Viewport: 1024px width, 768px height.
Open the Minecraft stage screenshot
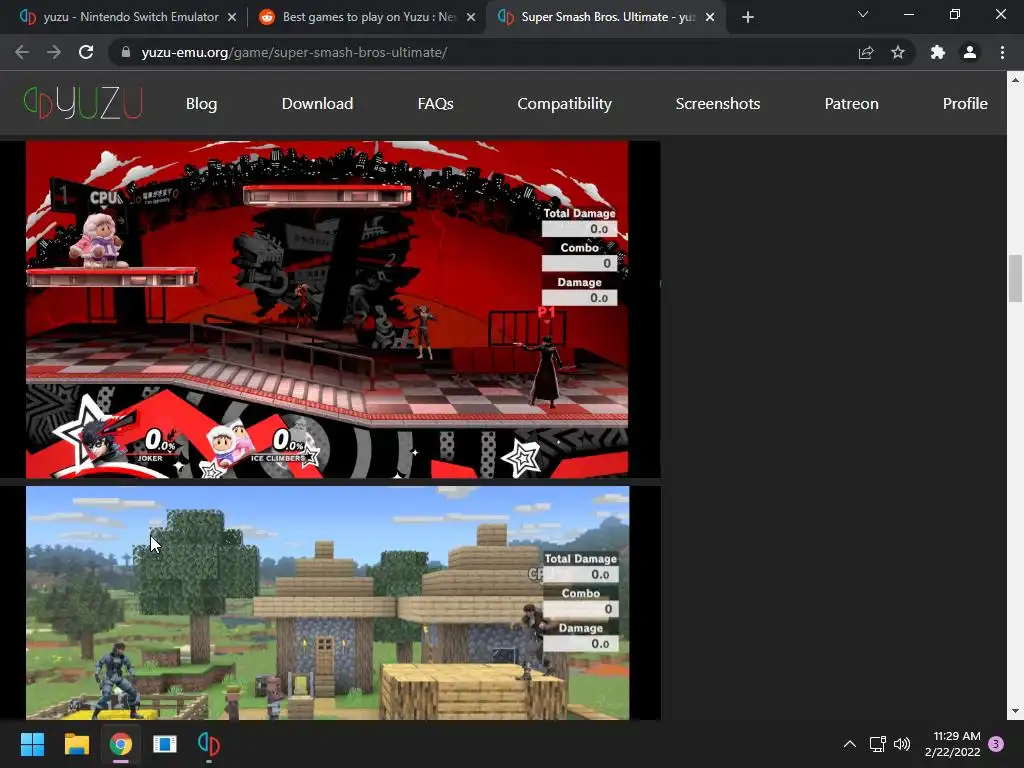click(x=327, y=603)
